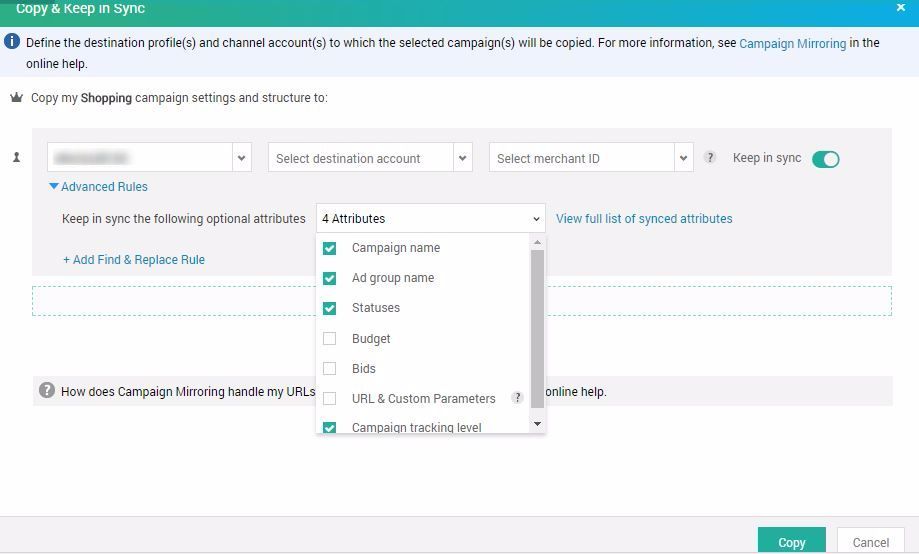Collapse the Advanced Rules section
Image resolution: width=919 pixels, height=554 pixels.
pos(98,186)
